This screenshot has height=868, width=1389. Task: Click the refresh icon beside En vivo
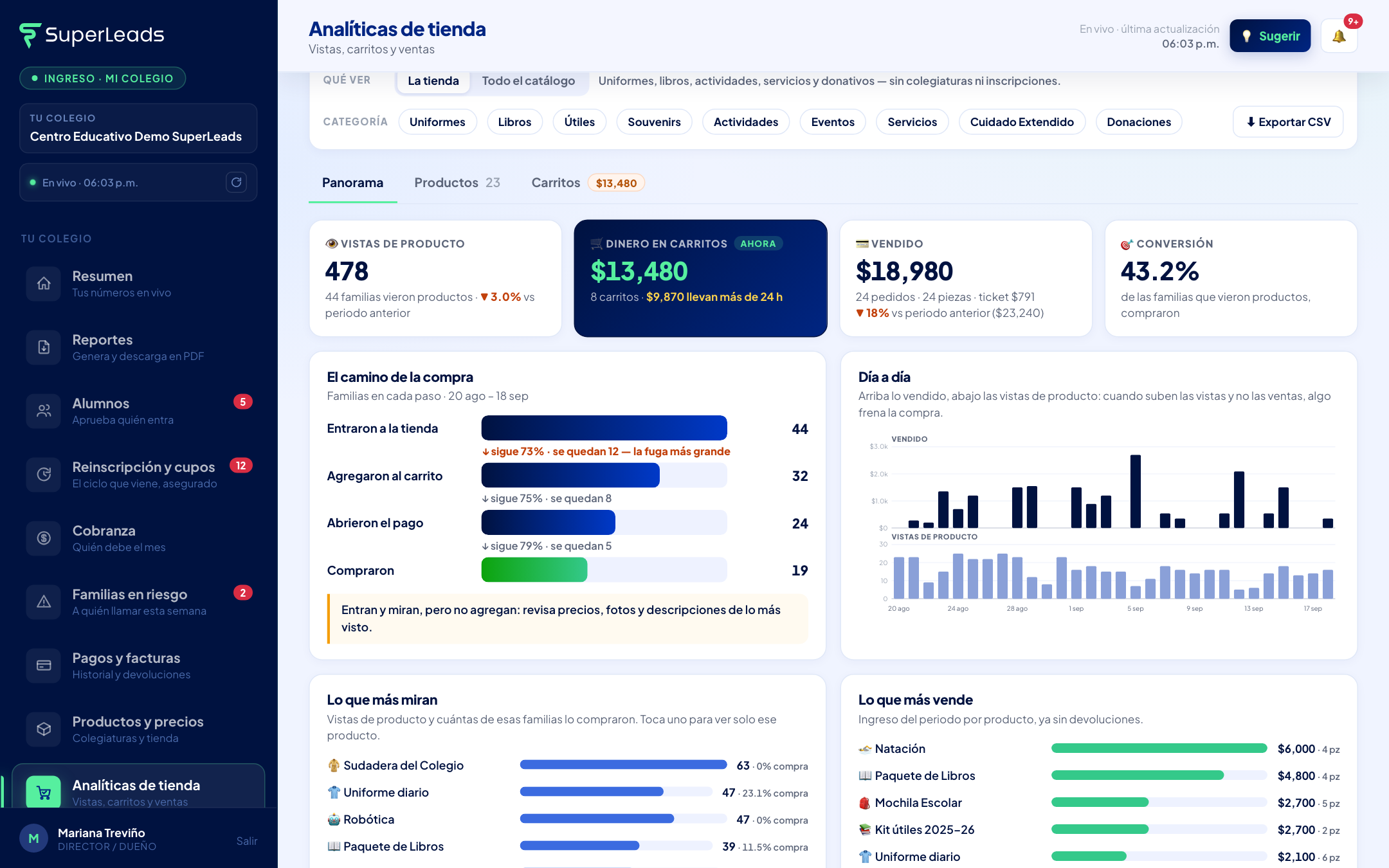point(237,183)
